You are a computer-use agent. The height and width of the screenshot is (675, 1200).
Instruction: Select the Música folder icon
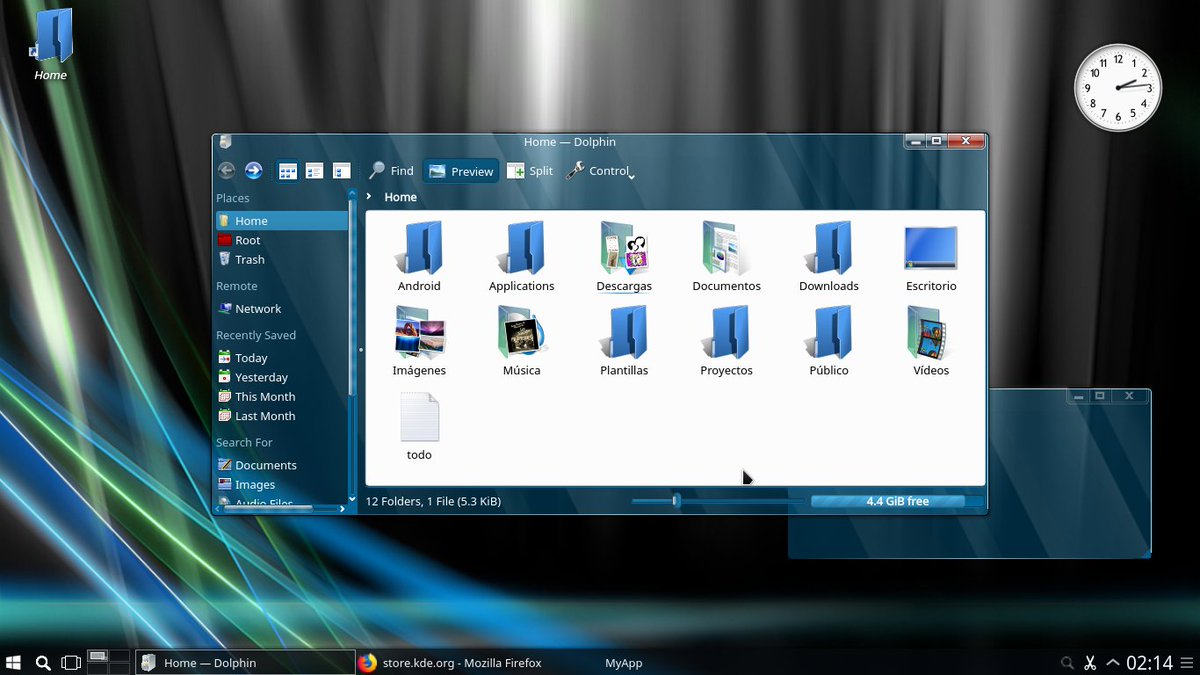522,332
